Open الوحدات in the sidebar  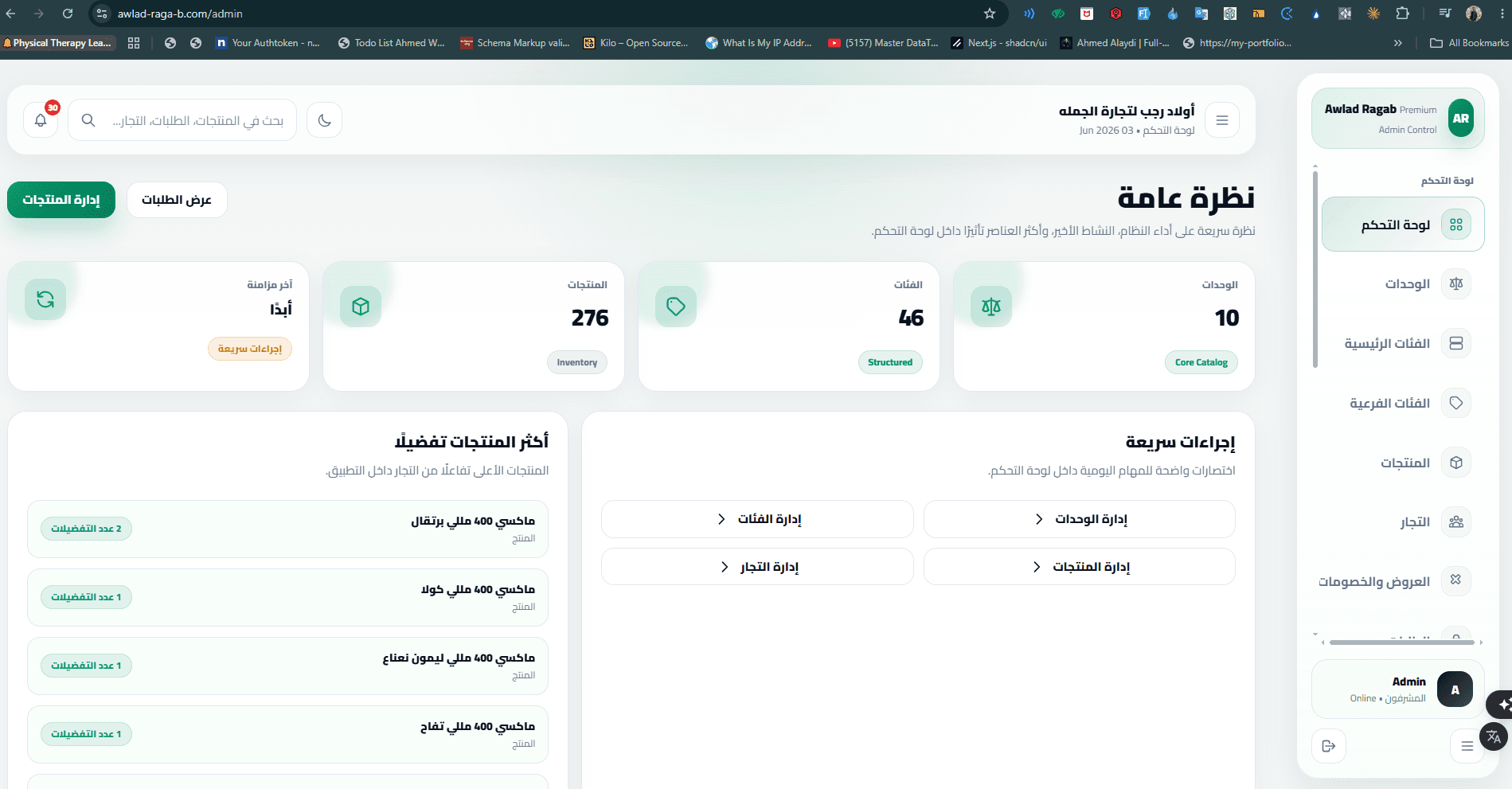click(1403, 284)
